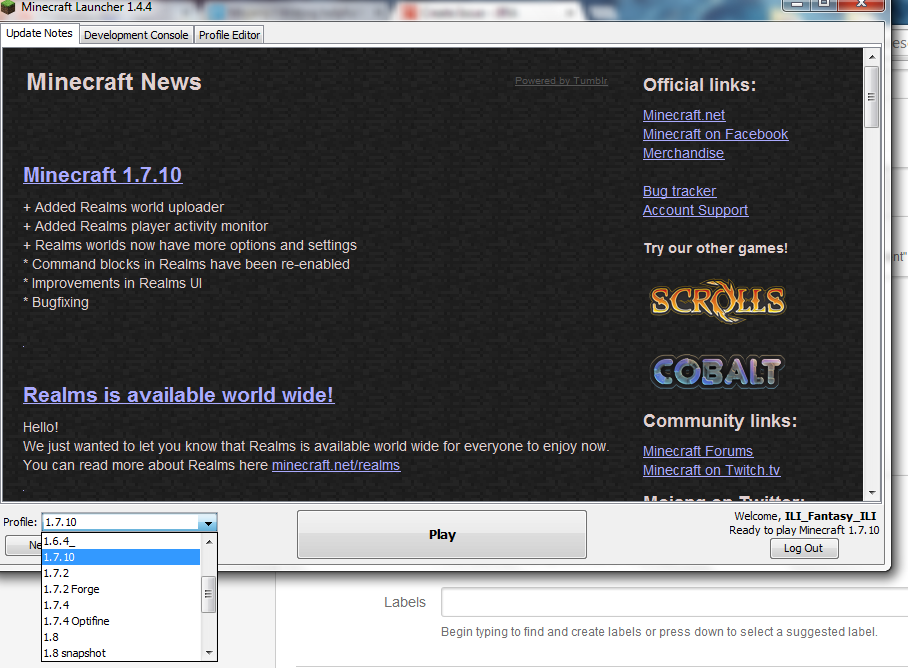Screen dimensions: 908x668
Task: Open the Profile Editor tab
Action: (229, 35)
